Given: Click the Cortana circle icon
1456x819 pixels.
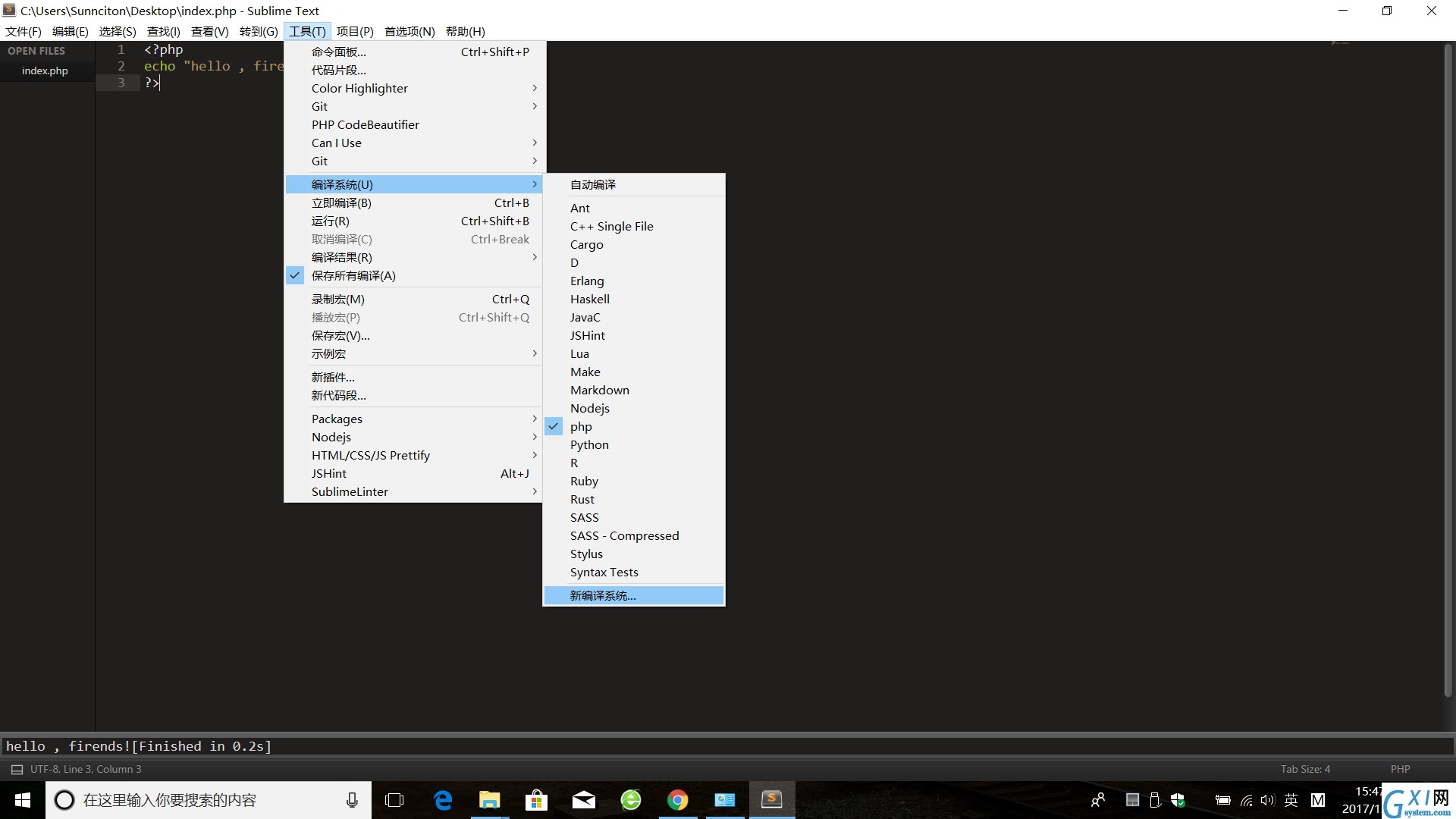Looking at the screenshot, I should [x=64, y=800].
